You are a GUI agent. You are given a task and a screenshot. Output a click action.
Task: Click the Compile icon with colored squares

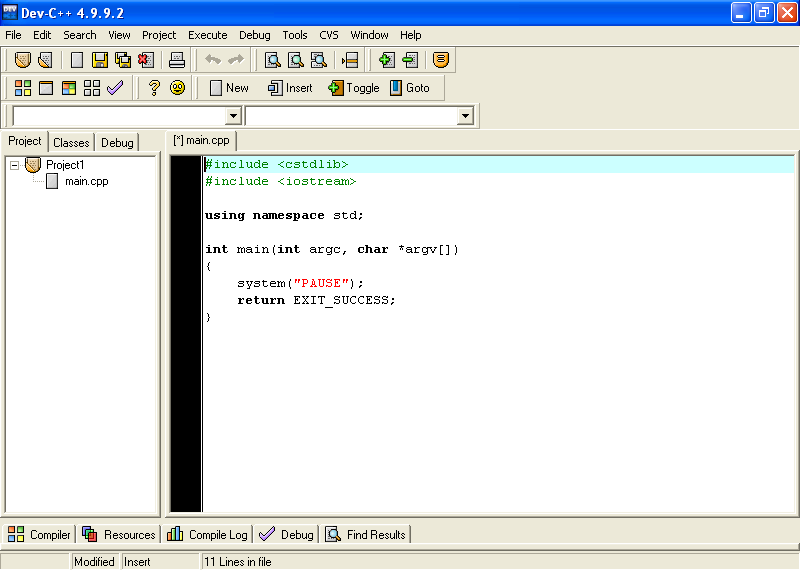pyautogui.click(x=23, y=88)
